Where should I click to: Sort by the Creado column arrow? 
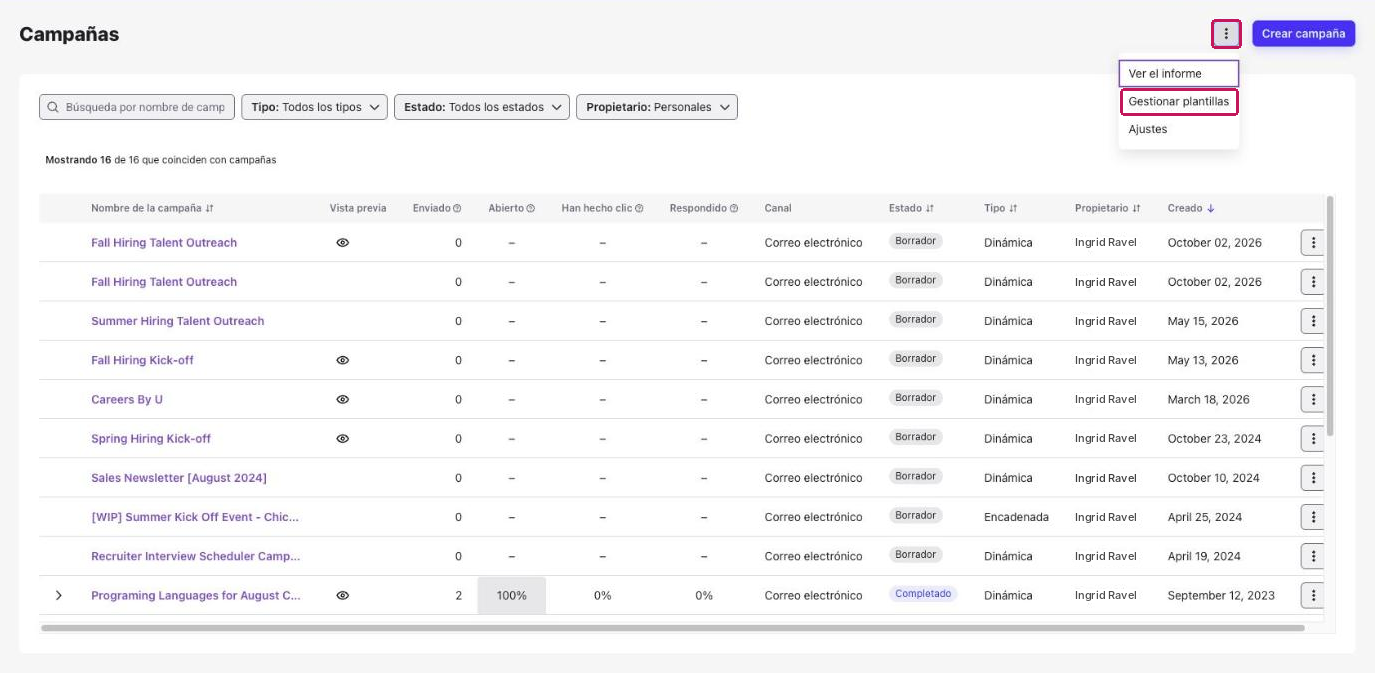1211,208
